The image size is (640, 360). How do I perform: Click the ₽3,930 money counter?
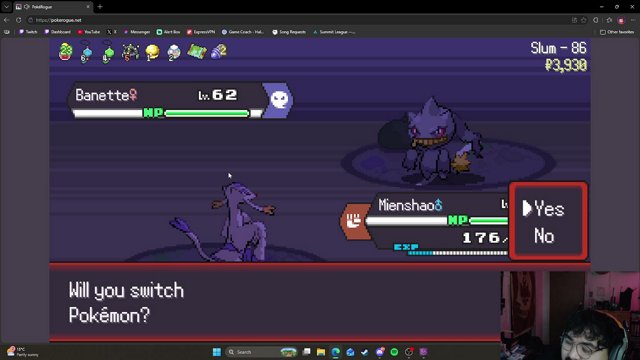(x=566, y=65)
